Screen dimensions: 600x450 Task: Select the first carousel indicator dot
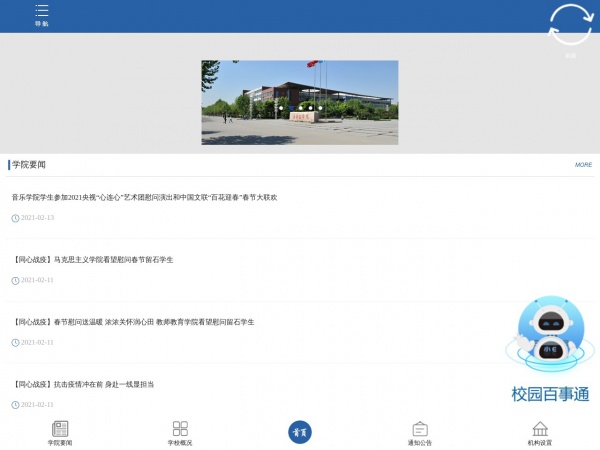coord(280,107)
